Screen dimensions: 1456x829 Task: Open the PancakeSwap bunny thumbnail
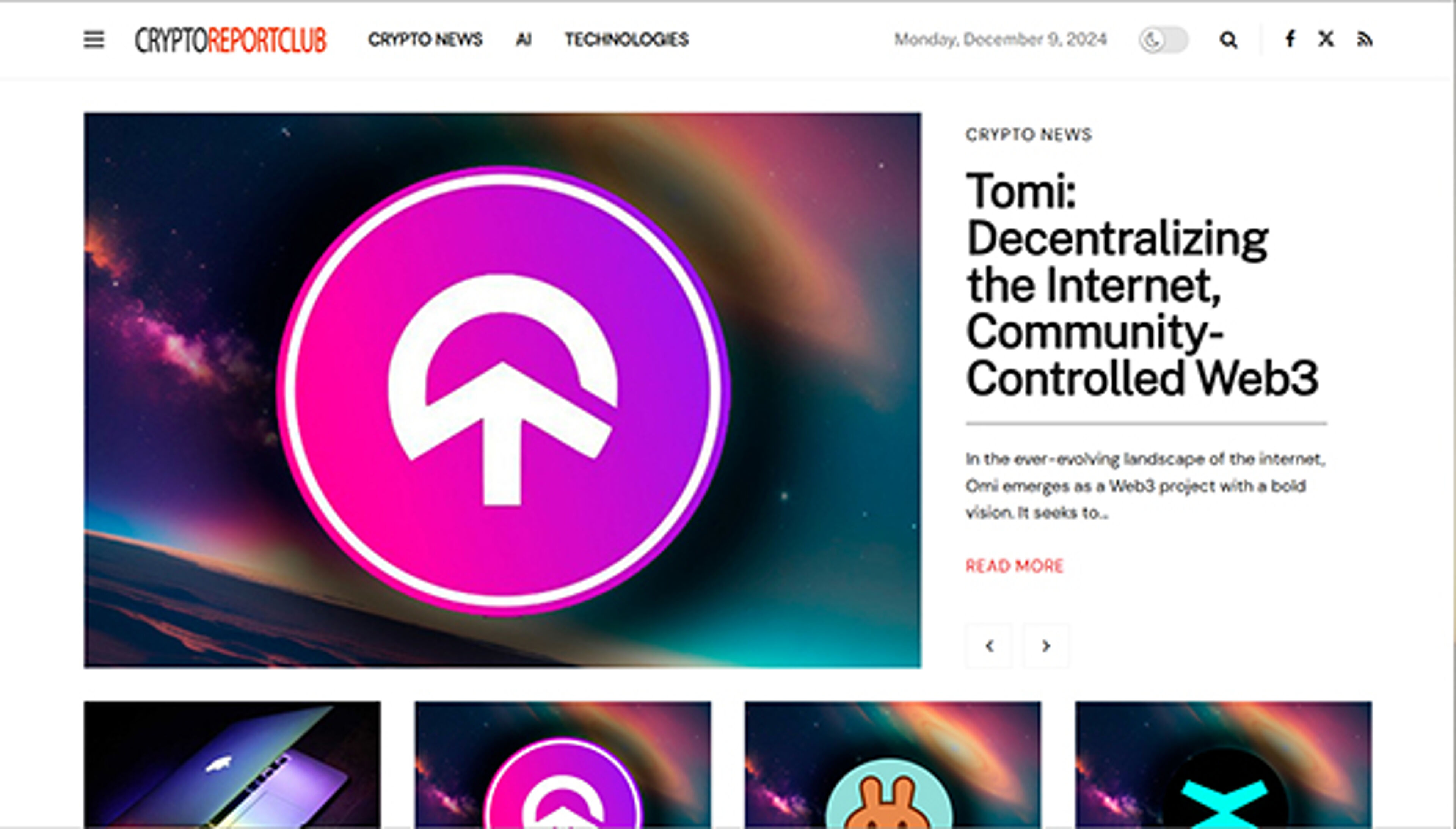893,765
